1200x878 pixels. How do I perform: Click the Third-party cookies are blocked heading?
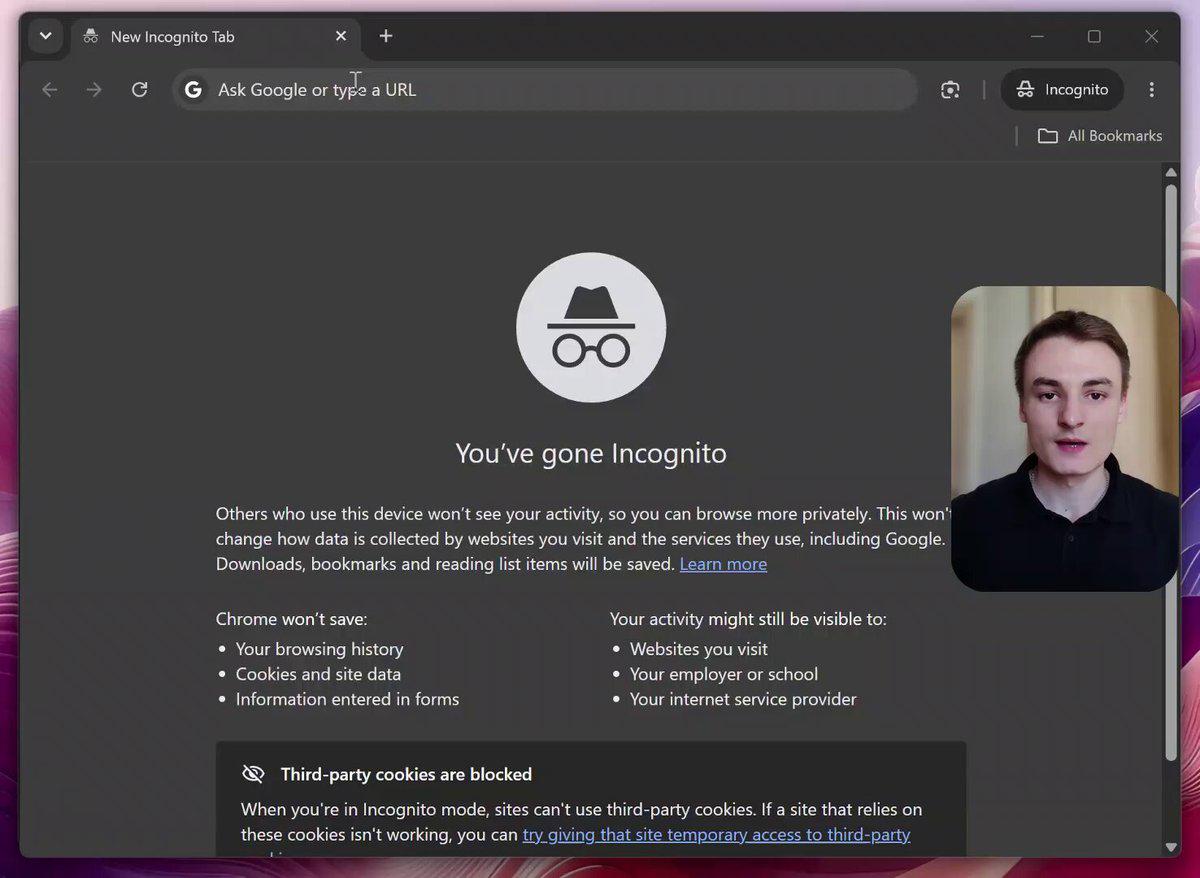(406, 774)
